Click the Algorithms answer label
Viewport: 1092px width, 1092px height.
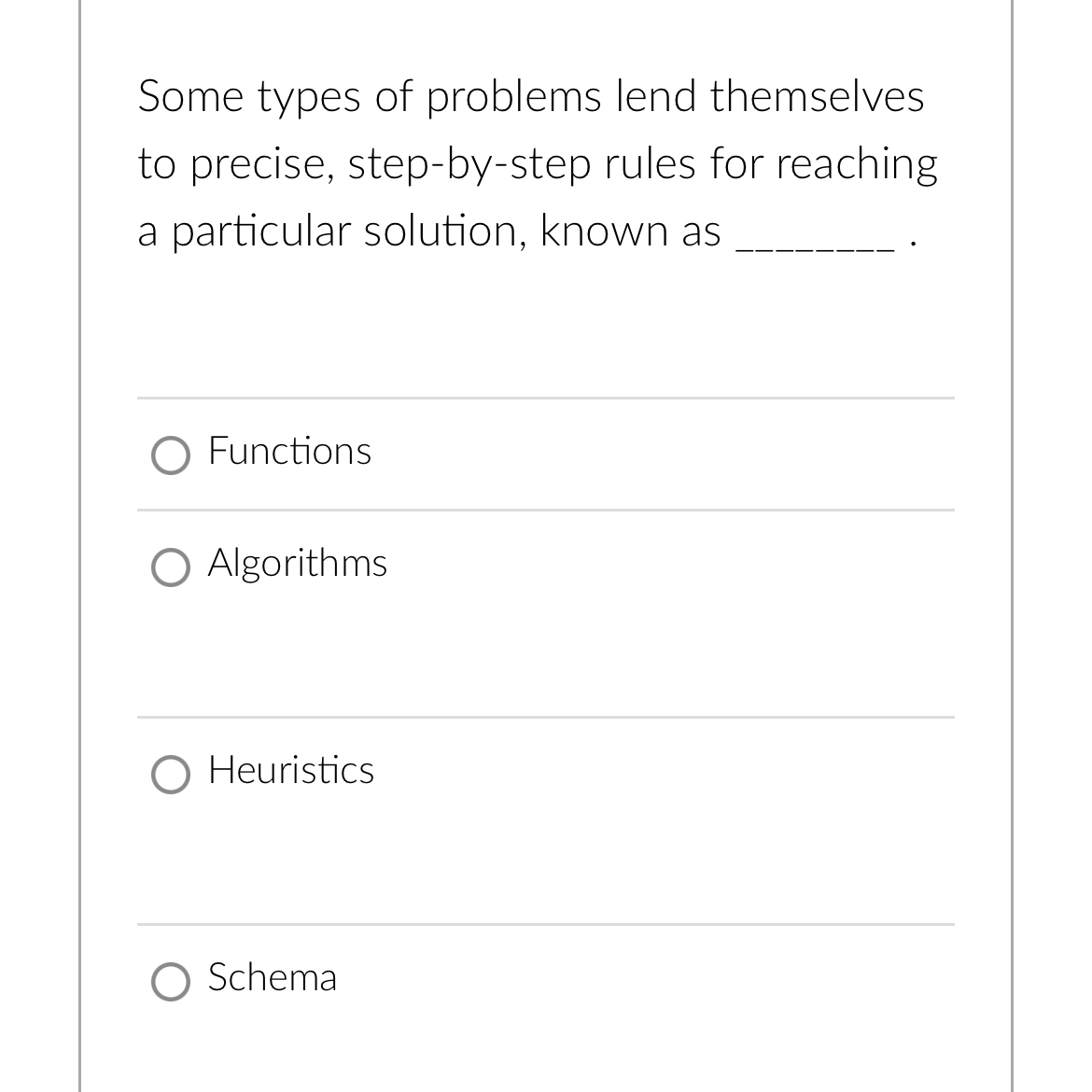(297, 564)
